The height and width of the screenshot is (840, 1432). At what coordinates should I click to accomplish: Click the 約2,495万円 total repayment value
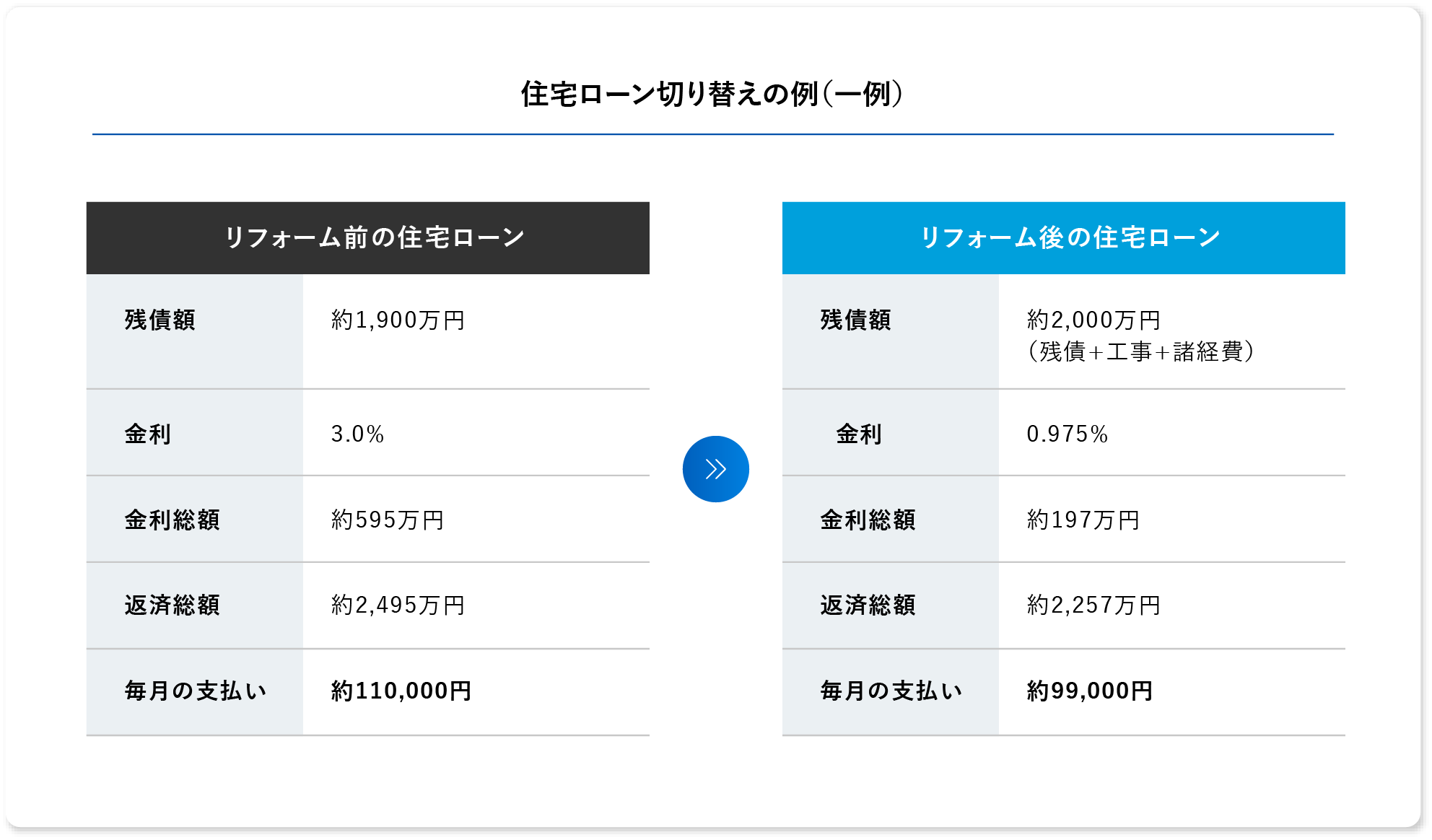[x=398, y=605]
